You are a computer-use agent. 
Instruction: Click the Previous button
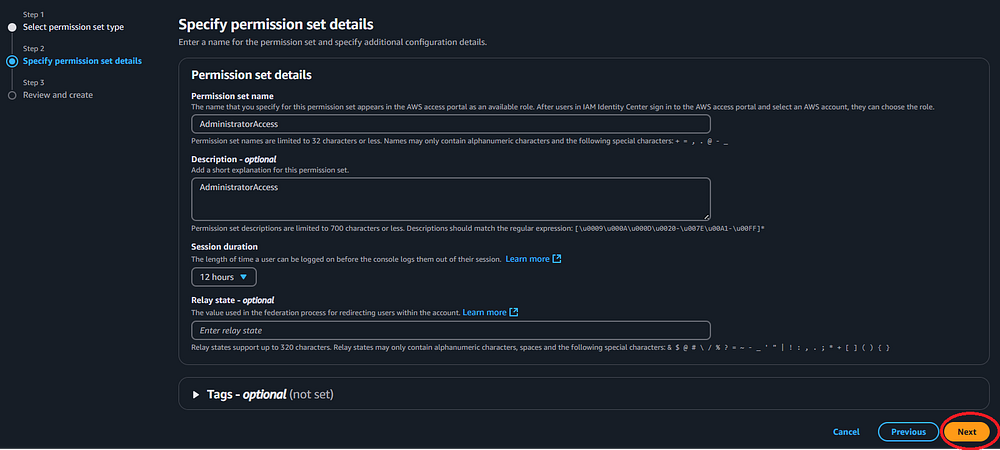point(908,432)
